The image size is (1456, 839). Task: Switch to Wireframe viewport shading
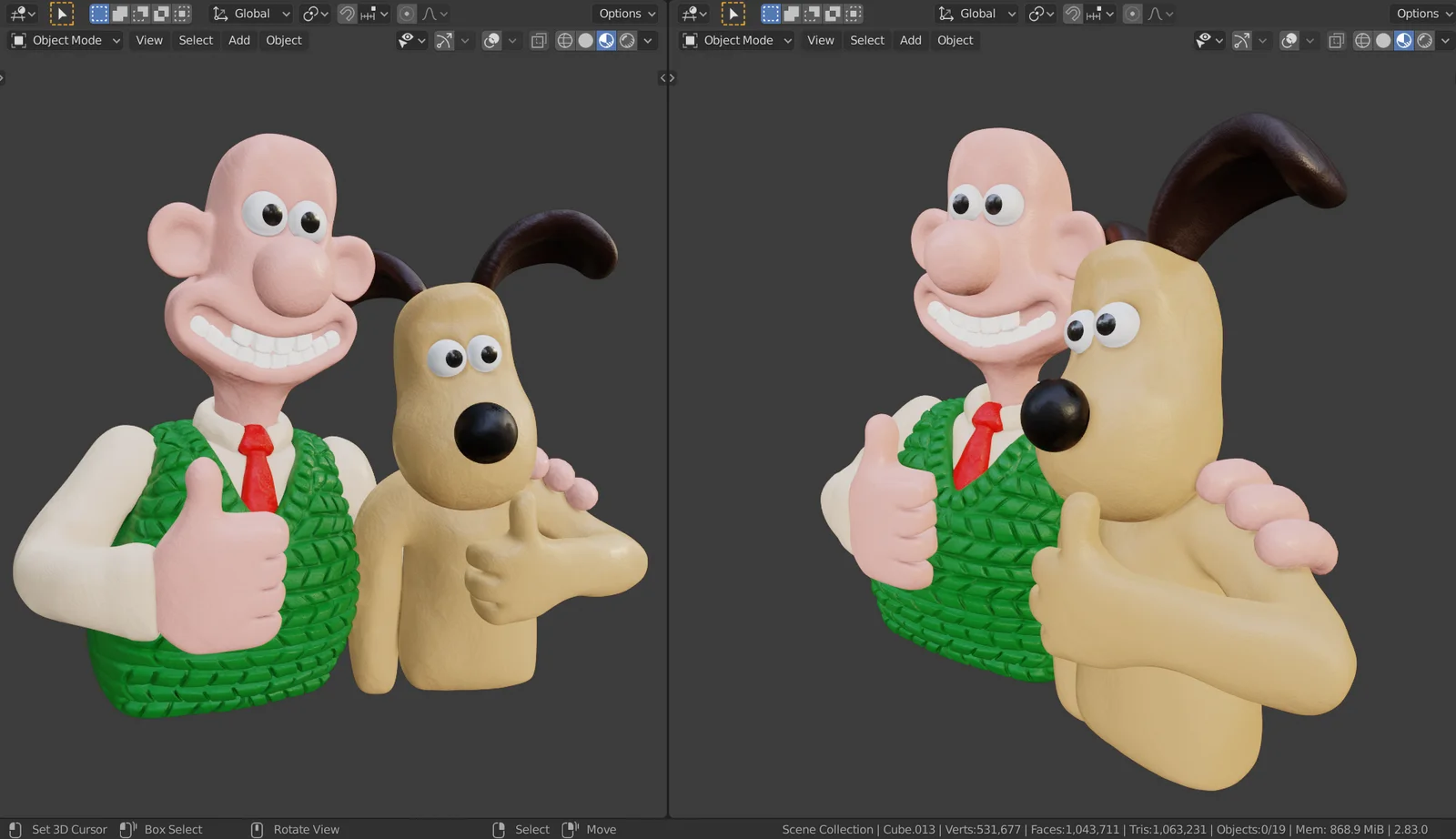point(565,40)
